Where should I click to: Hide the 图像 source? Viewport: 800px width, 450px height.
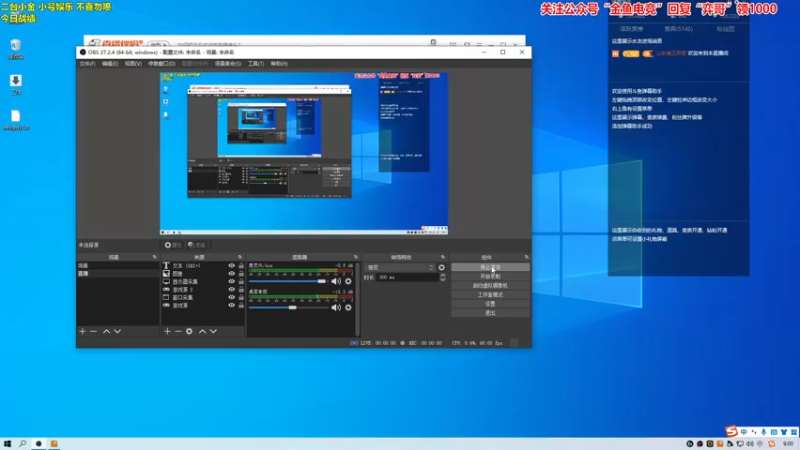click(x=231, y=273)
